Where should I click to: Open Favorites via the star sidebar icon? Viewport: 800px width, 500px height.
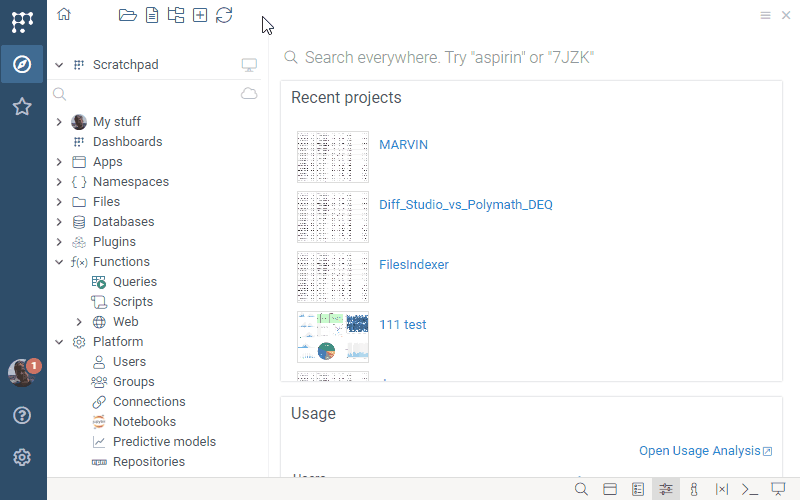coord(22,107)
